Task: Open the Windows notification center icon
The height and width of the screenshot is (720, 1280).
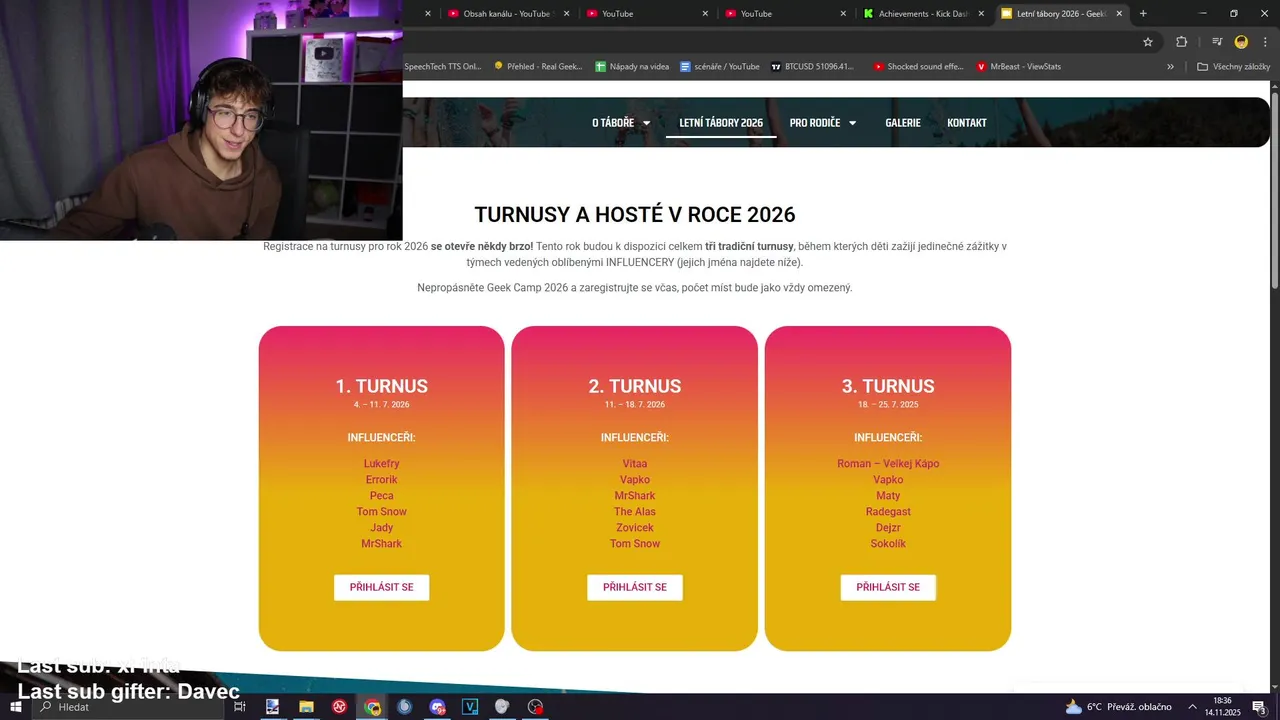Action: click(1259, 707)
